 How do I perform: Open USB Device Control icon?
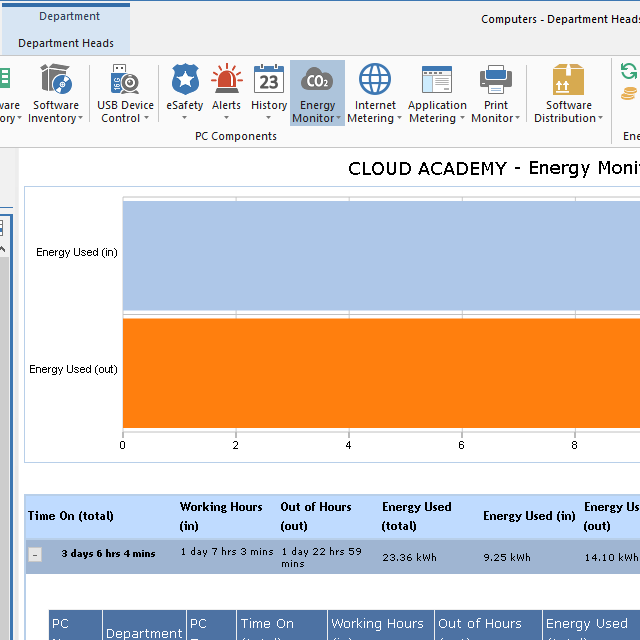point(125,79)
